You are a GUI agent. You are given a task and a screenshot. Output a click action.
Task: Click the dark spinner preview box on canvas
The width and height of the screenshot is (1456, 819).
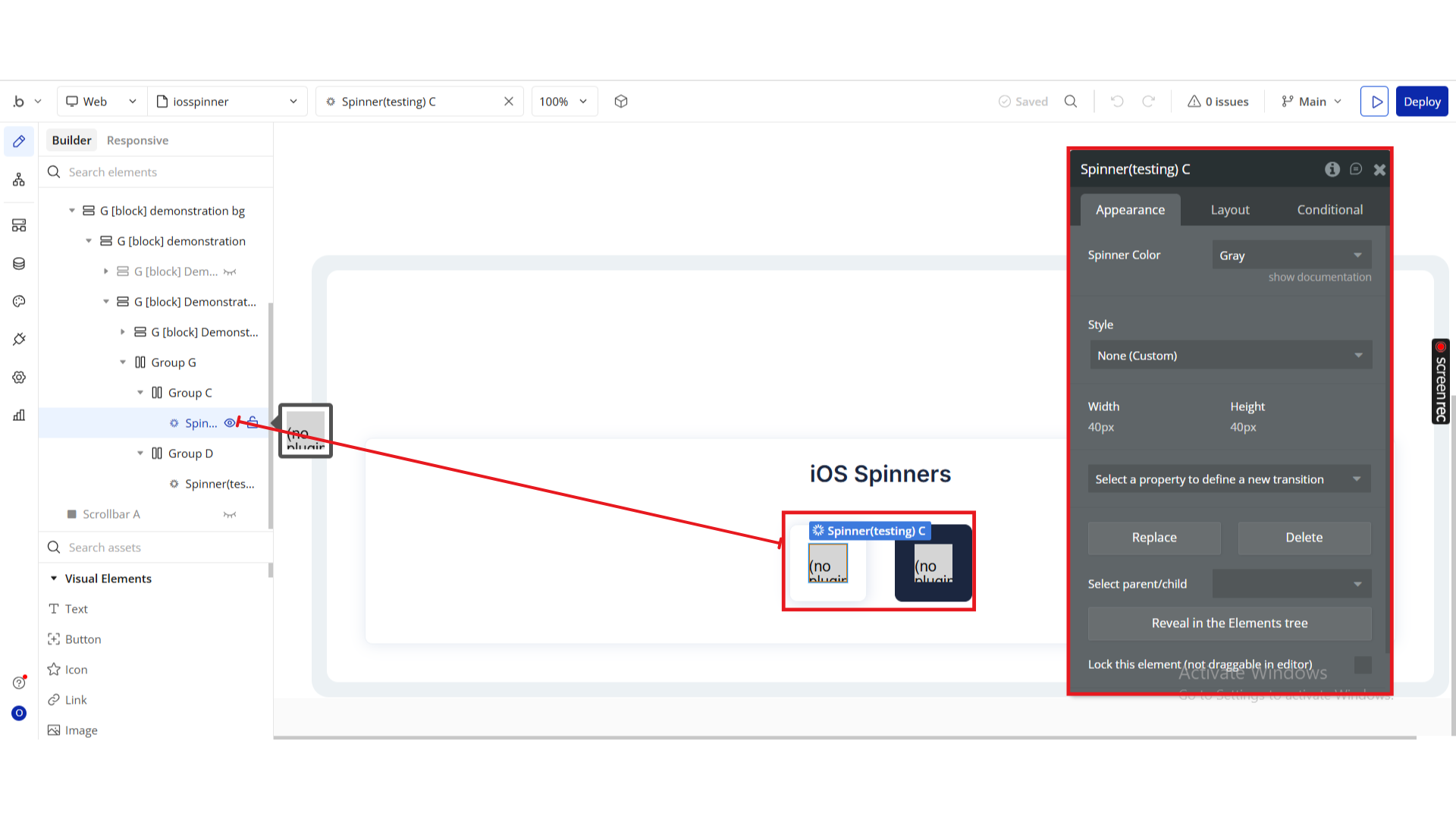933,563
